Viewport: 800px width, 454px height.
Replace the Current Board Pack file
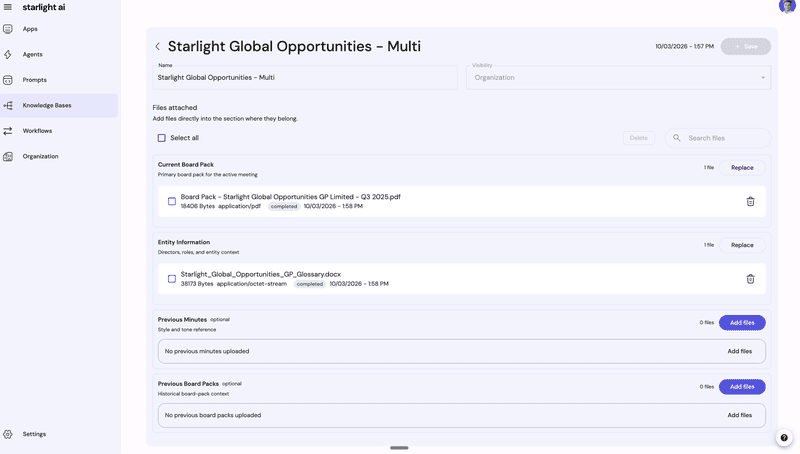[742, 168]
